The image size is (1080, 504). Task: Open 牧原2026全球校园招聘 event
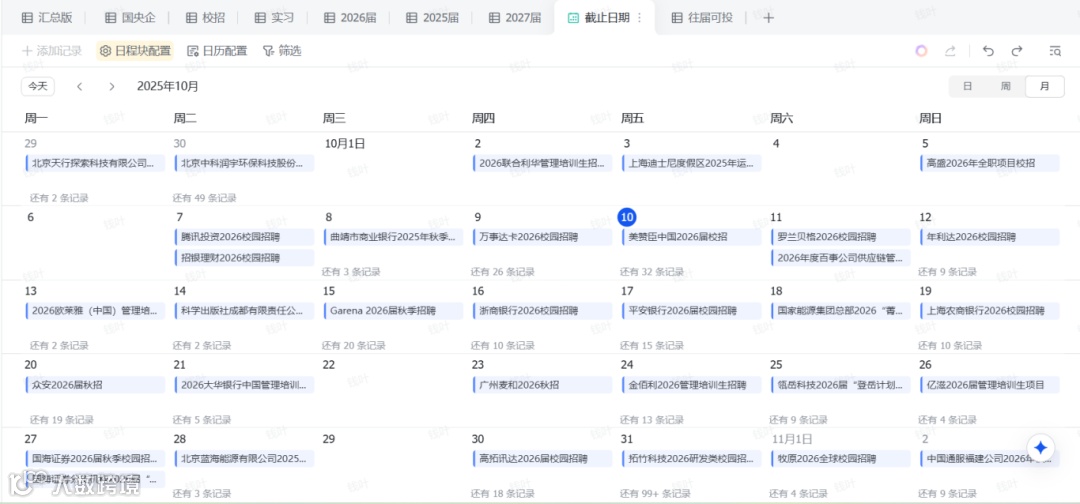point(840,459)
